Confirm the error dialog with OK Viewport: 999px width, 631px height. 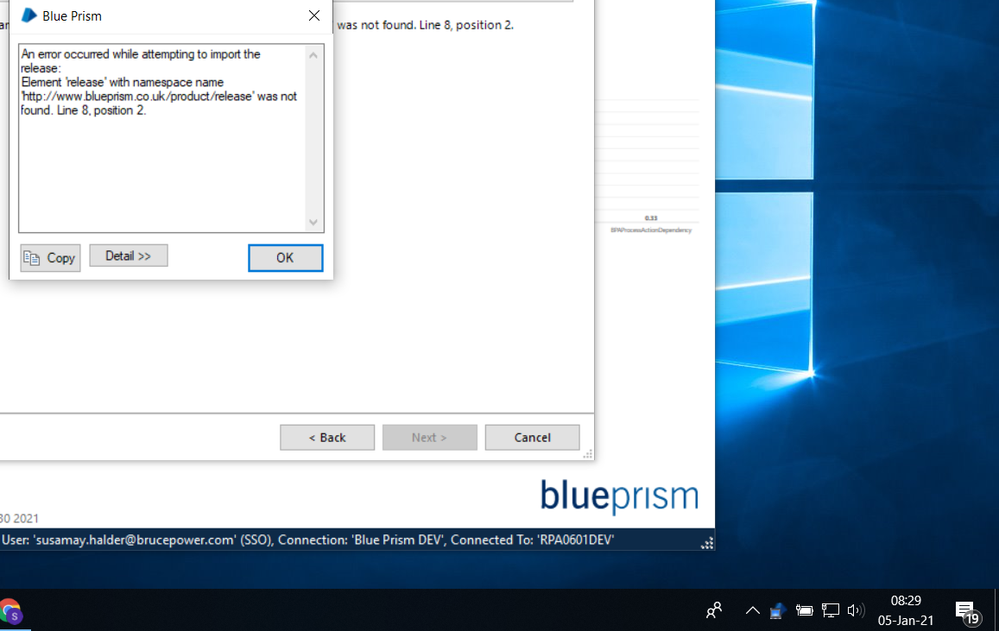point(285,258)
